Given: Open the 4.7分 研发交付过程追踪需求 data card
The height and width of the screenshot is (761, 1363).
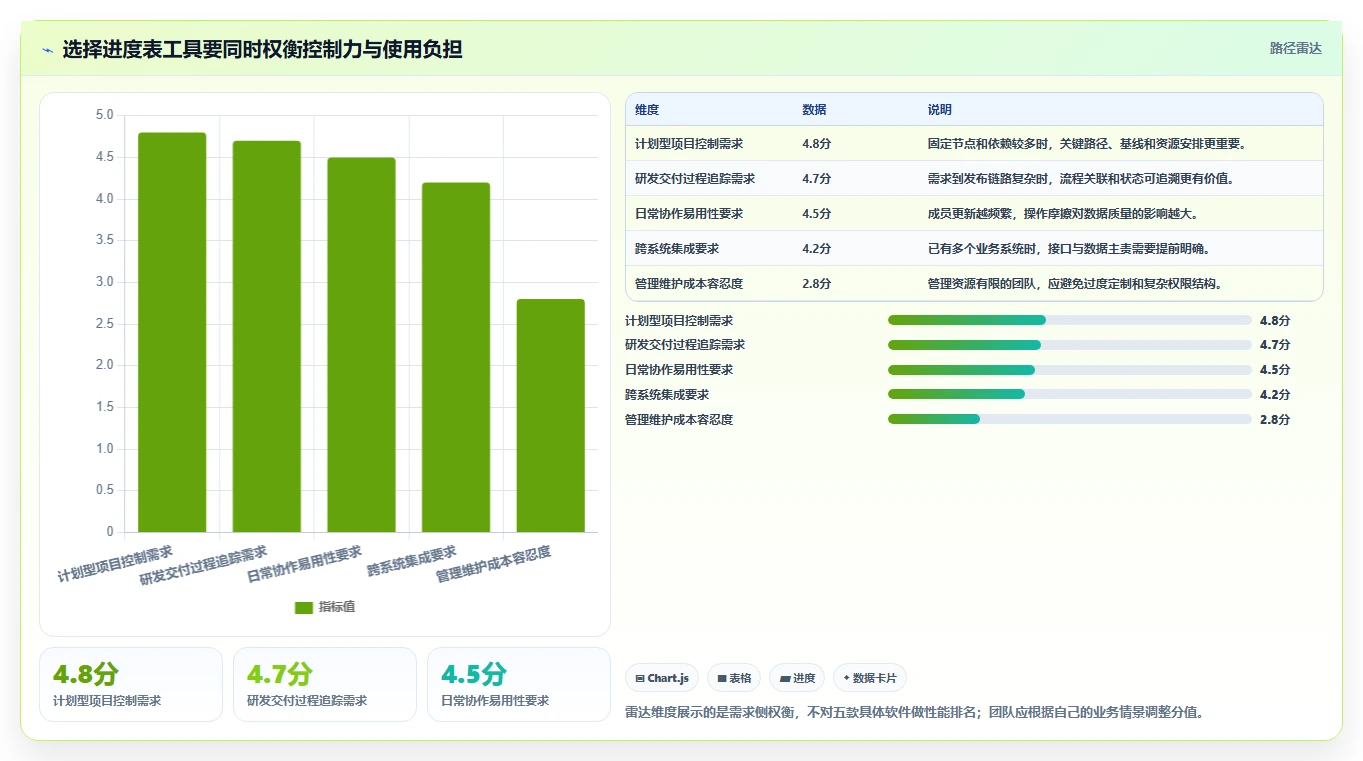Looking at the screenshot, I should click(325, 684).
